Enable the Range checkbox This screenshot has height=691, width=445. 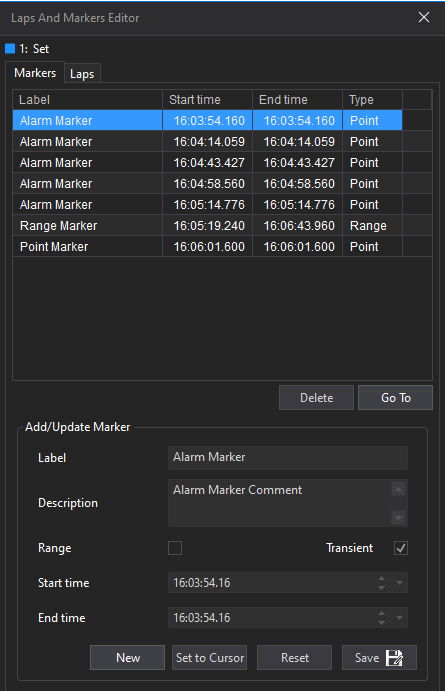(175, 548)
